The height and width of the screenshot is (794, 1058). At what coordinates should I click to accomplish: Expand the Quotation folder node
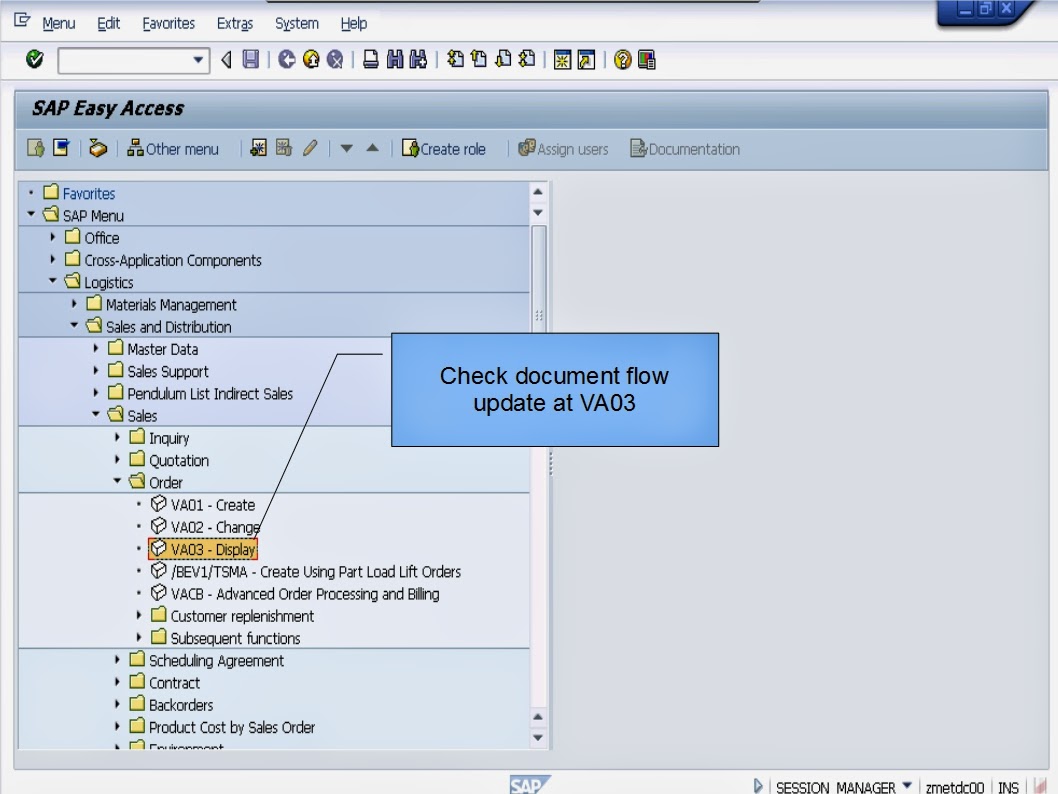tap(117, 459)
